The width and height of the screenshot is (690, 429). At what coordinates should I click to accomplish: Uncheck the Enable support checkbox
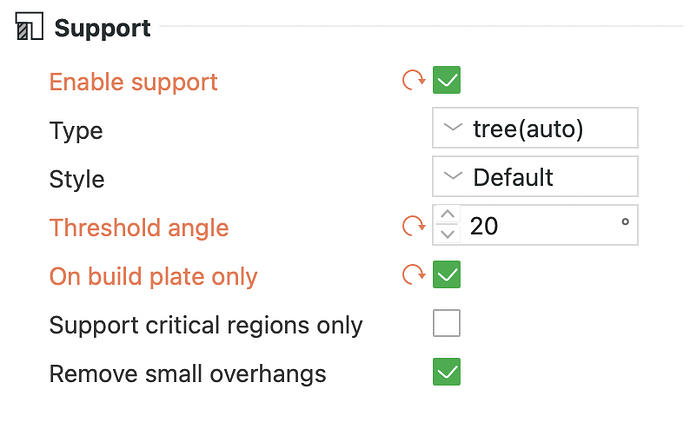pyautogui.click(x=447, y=80)
